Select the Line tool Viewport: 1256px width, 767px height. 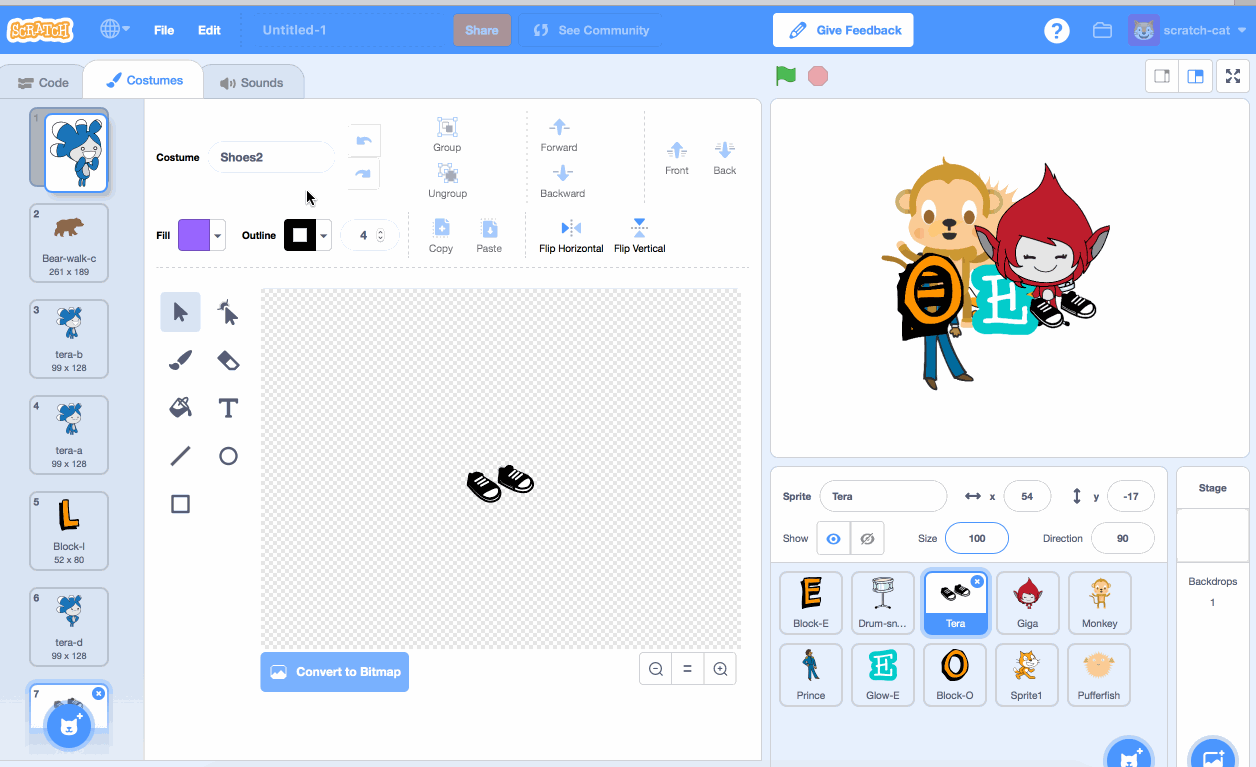180,456
